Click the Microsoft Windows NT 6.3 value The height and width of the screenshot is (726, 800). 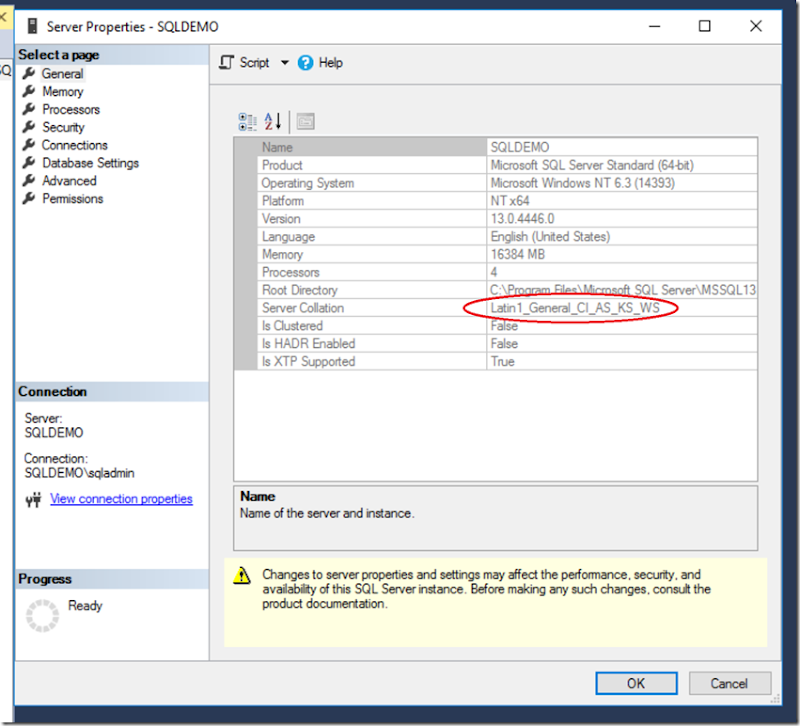coord(583,183)
